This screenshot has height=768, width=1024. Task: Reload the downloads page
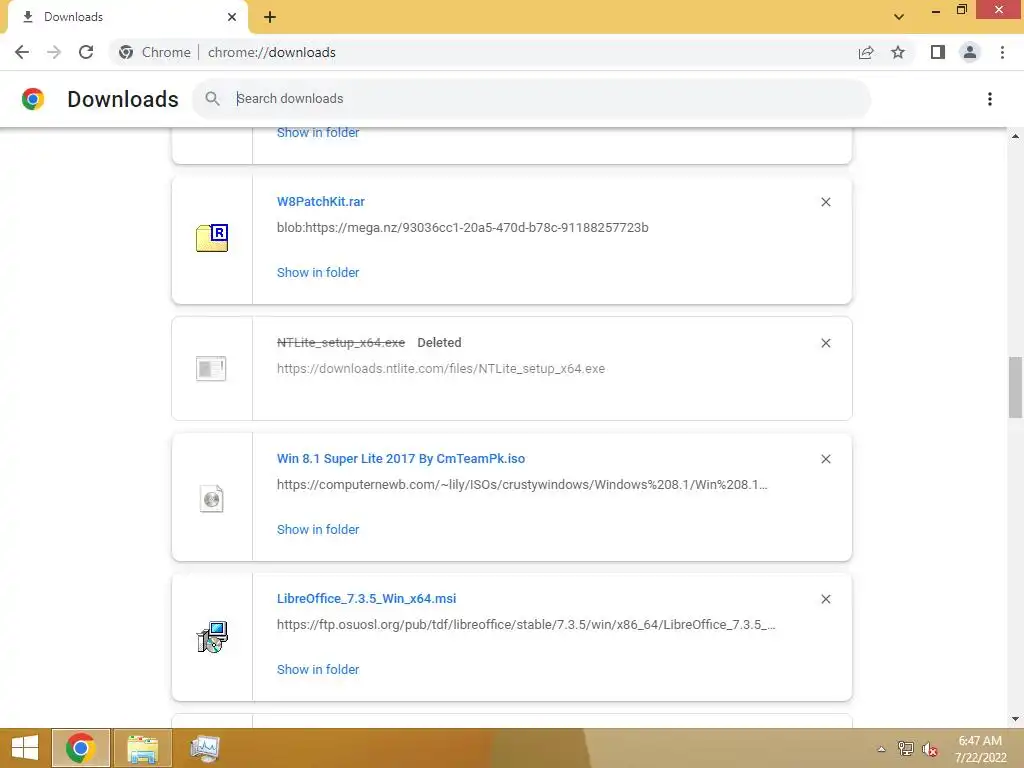tap(86, 52)
